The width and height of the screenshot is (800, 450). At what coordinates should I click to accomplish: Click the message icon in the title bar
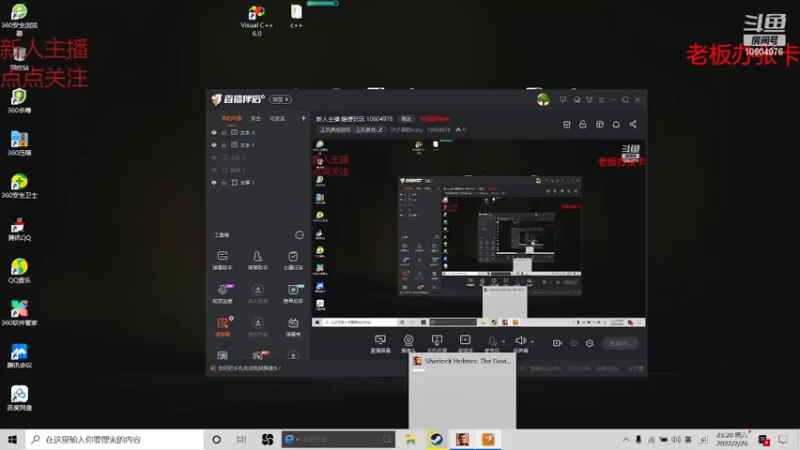coord(563,99)
